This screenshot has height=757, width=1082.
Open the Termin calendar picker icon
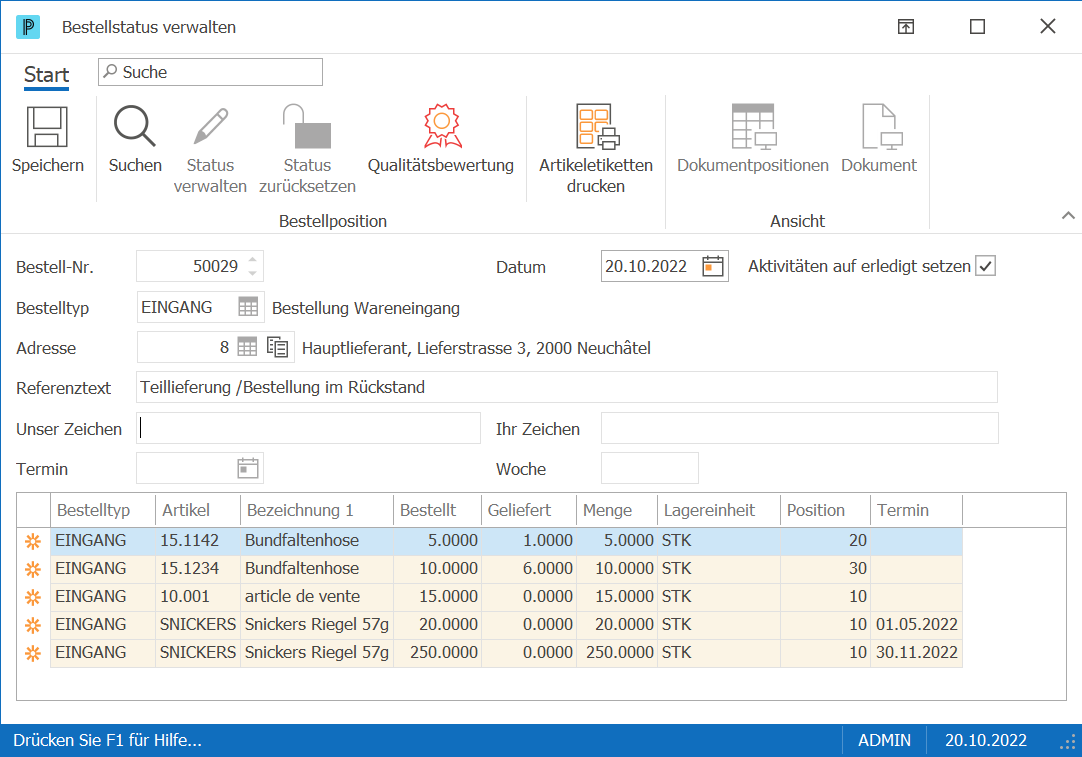click(248, 469)
